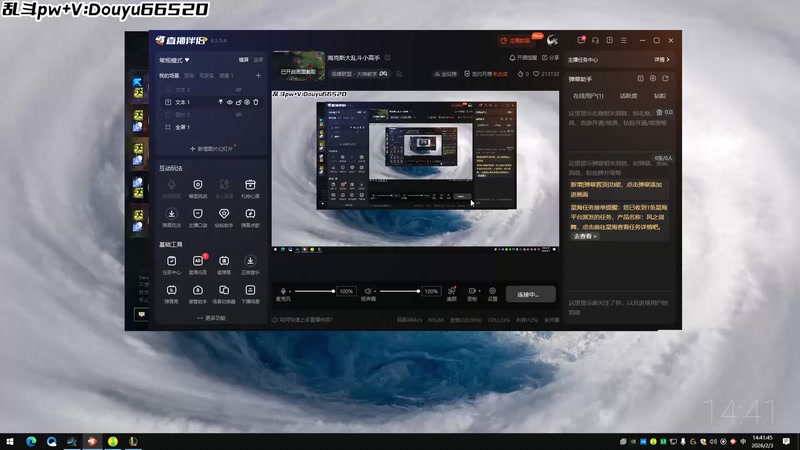Move 文本 1 source to top

(x=220, y=102)
